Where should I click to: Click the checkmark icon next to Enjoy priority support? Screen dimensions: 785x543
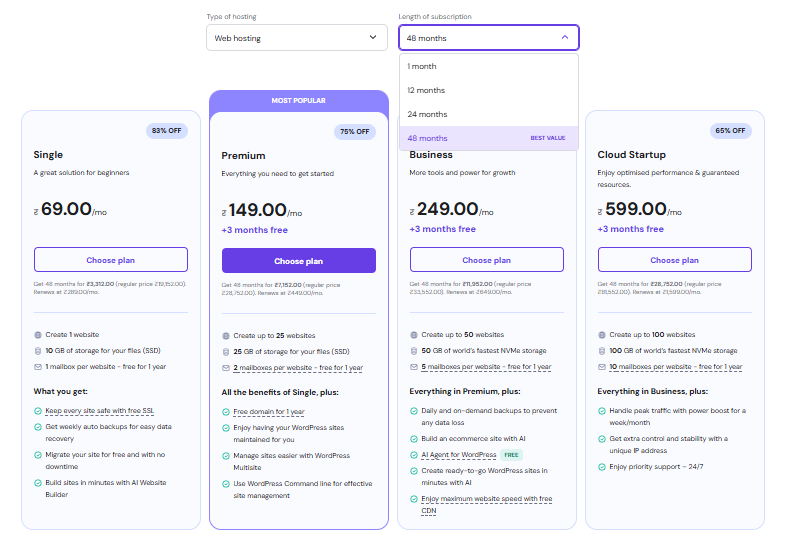602,467
